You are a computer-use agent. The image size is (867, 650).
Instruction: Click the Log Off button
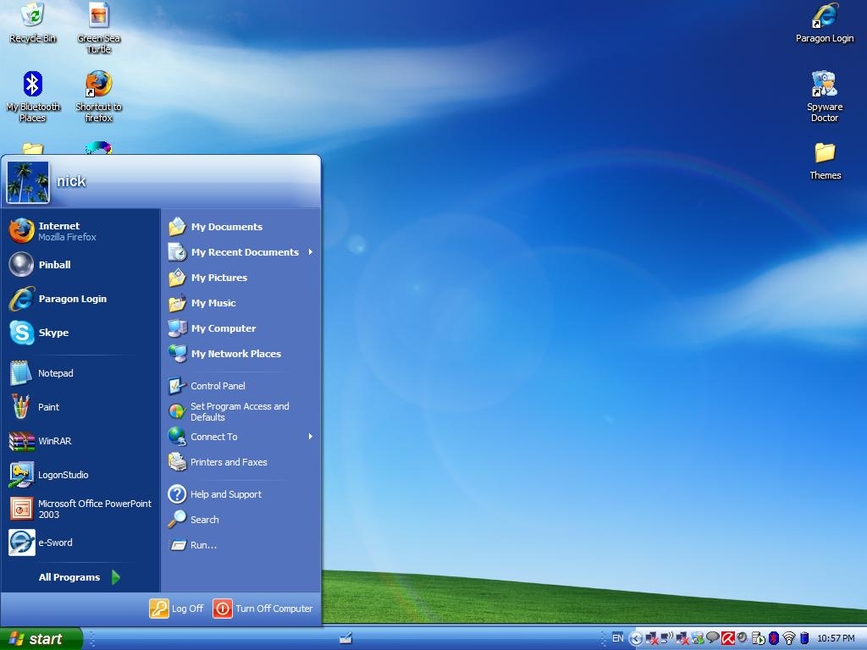(x=176, y=609)
